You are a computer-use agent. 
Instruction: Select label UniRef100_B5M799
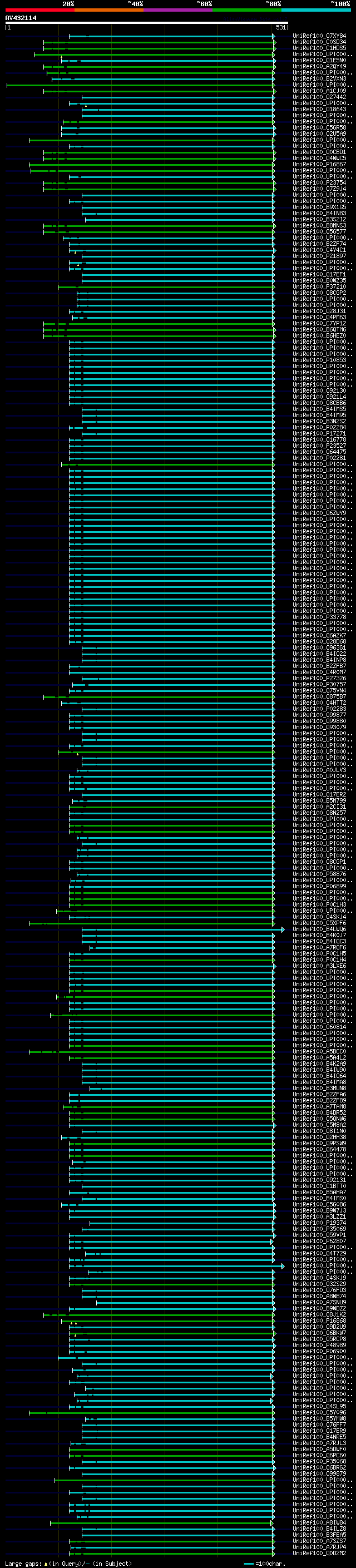319,801
